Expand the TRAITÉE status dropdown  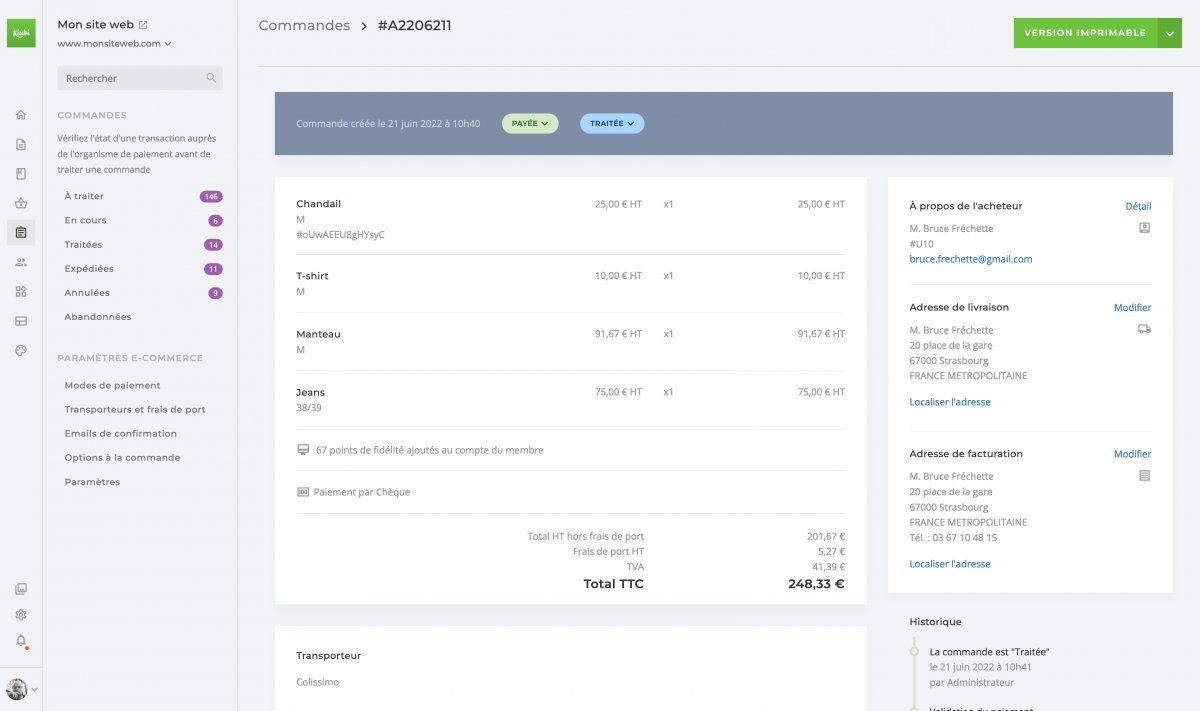click(x=612, y=123)
